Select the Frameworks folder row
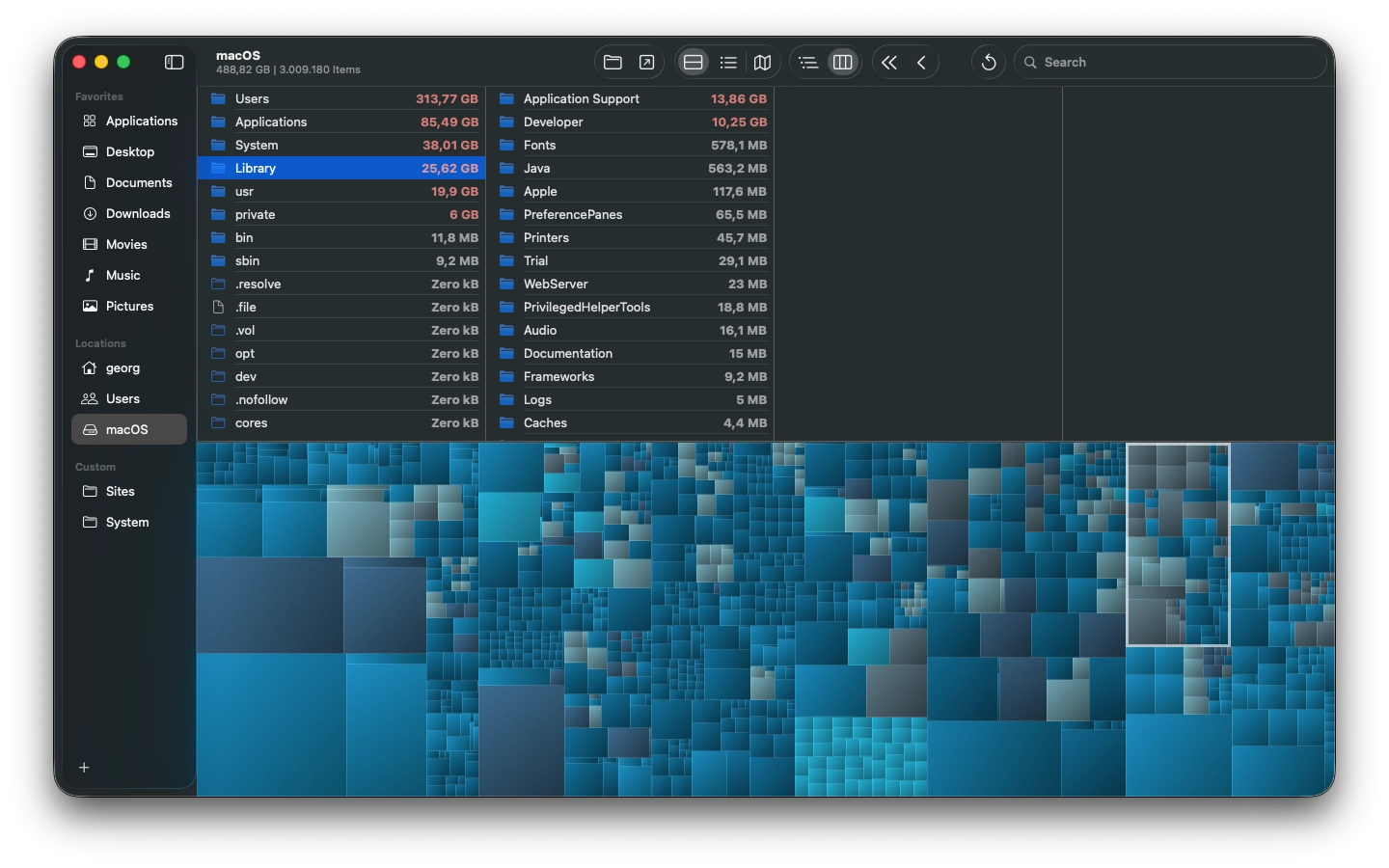This screenshot has width=1389, height=868. [x=631, y=376]
